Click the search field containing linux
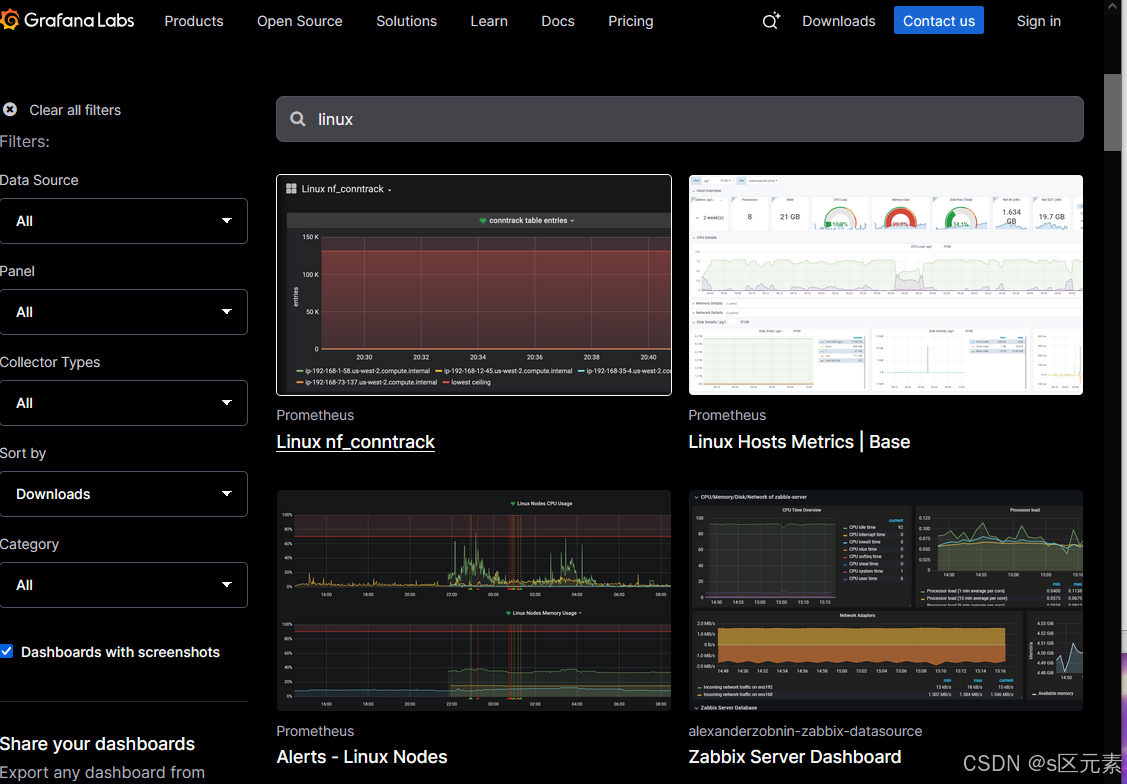 [x=680, y=119]
